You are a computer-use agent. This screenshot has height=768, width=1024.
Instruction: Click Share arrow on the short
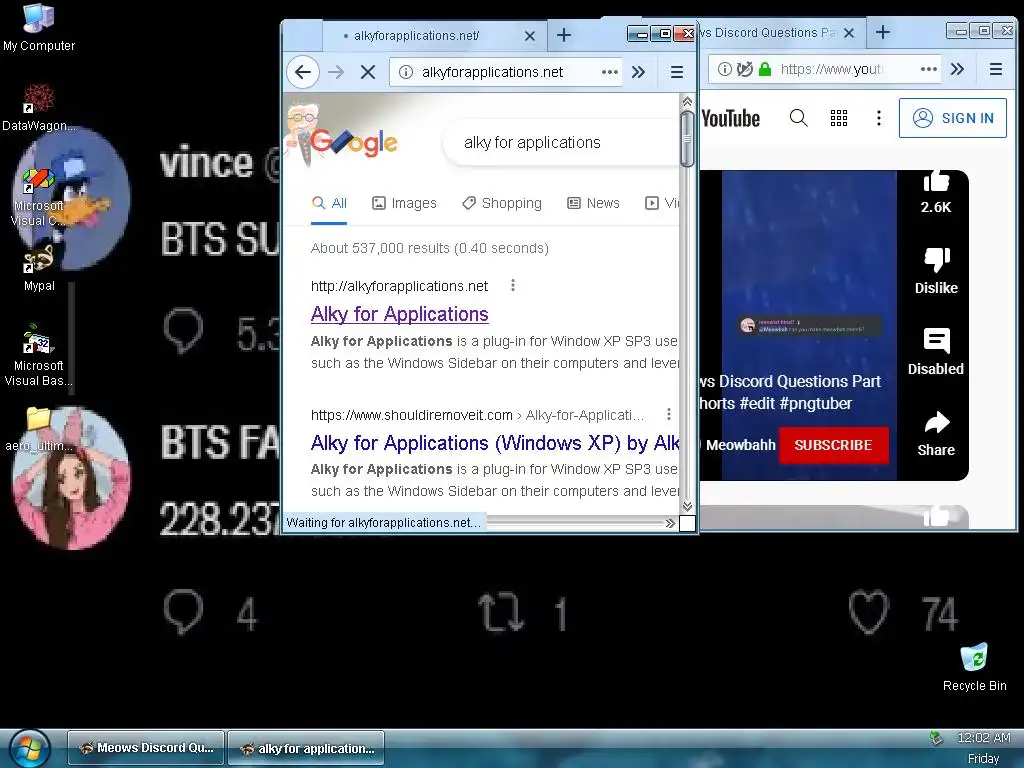click(936, 423)
